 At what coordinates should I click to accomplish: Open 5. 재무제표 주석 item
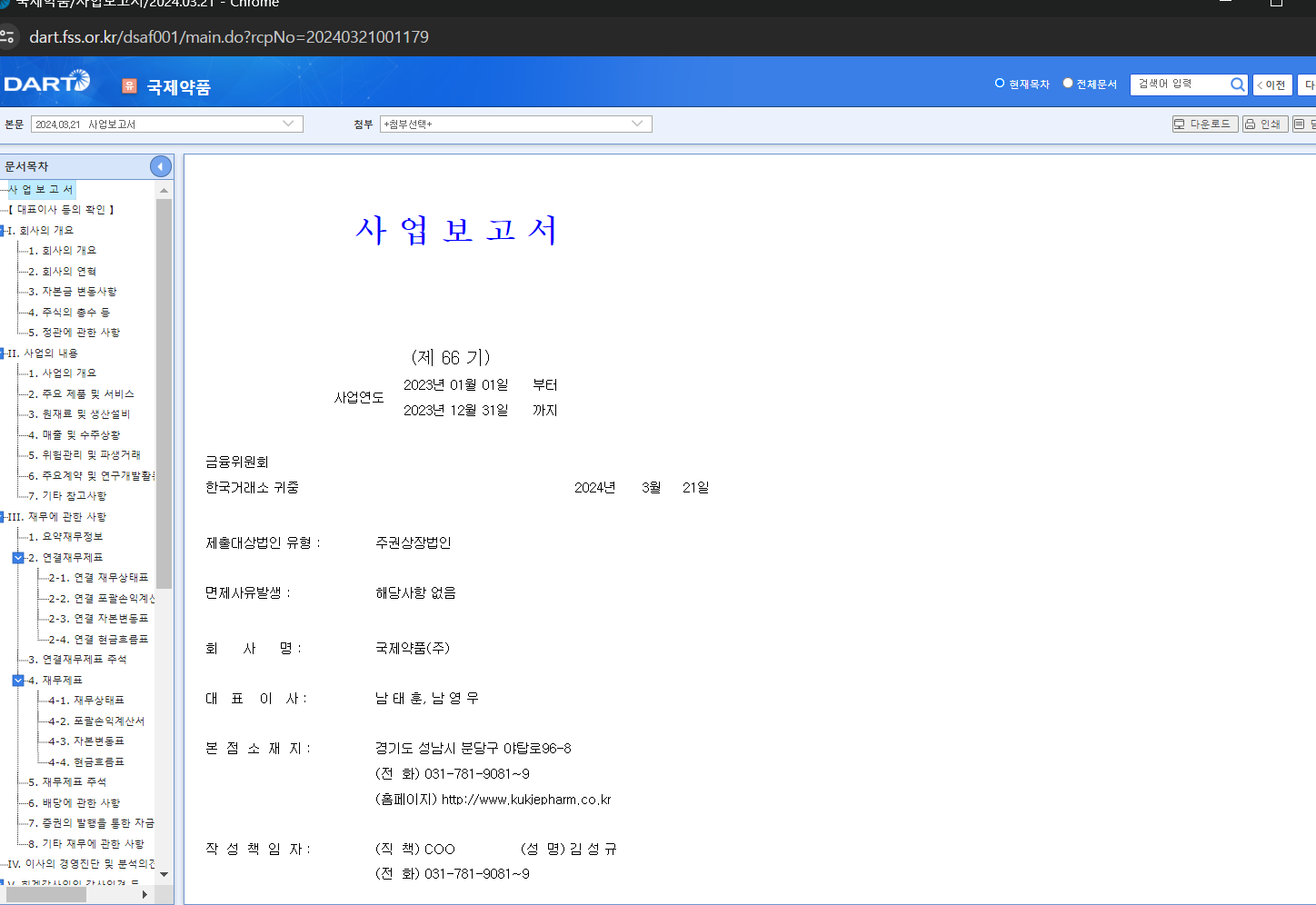67,782
